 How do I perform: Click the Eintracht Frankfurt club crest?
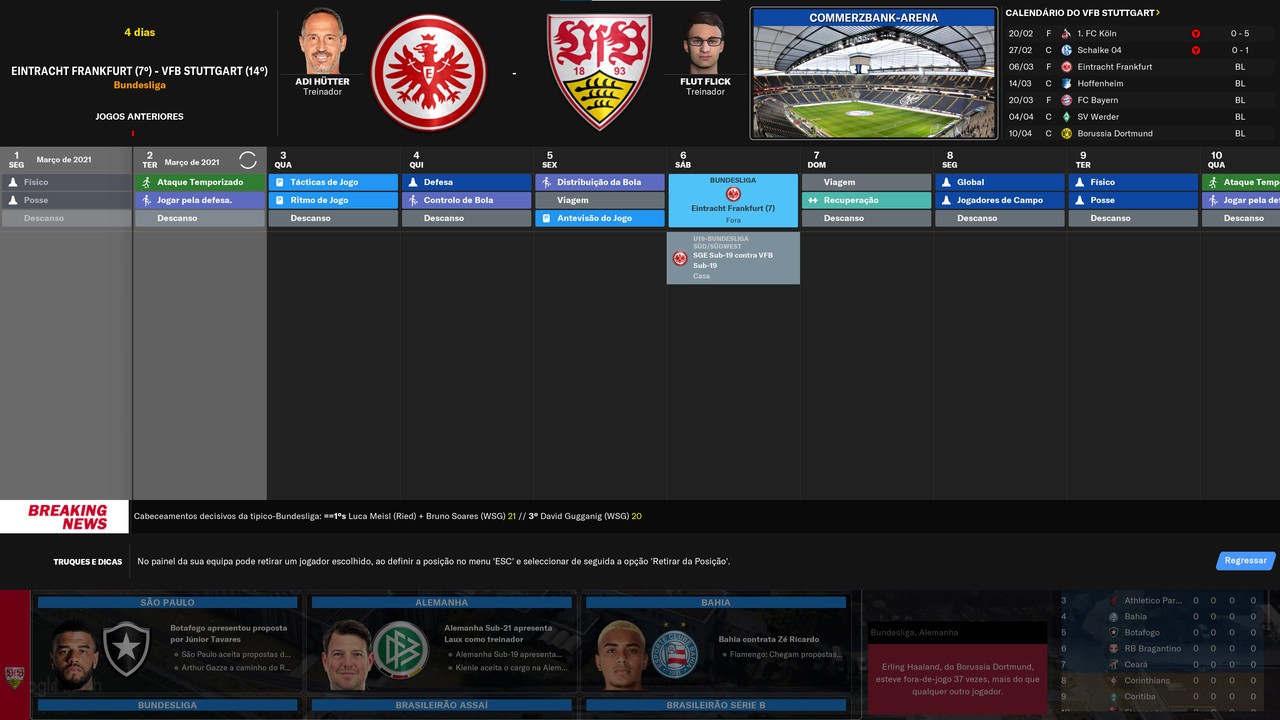[428, 72]
